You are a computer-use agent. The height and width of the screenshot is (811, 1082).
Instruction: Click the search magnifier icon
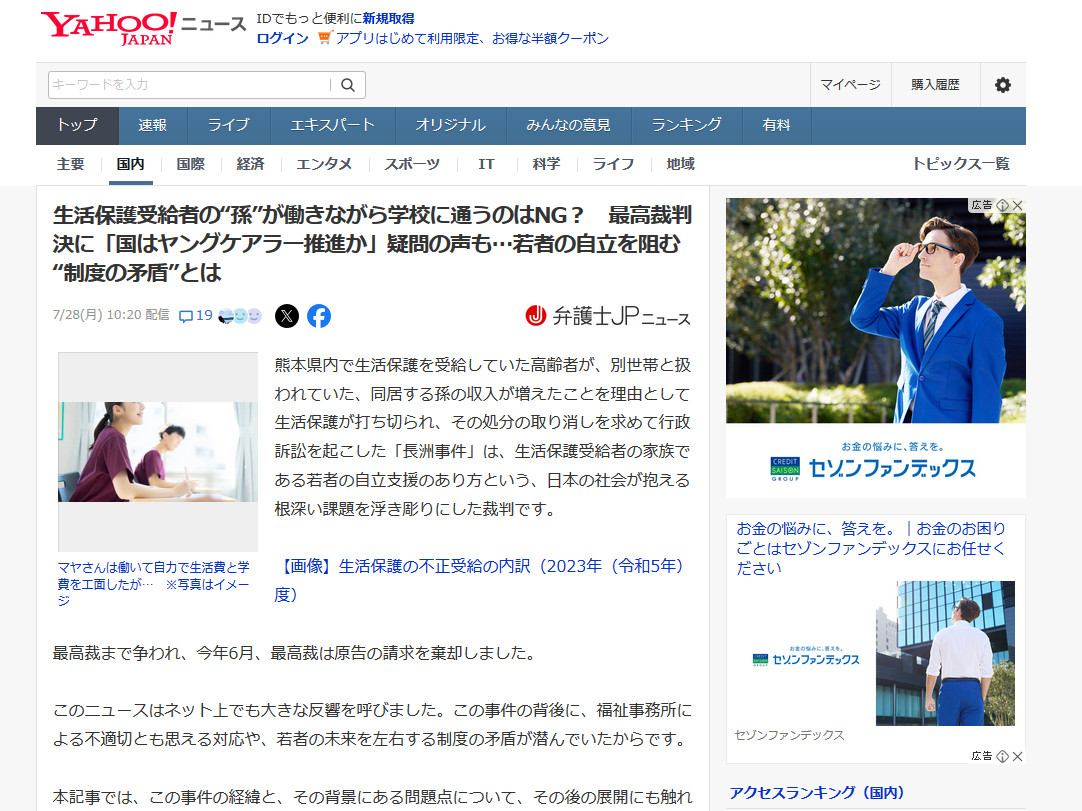(x=348, y=85)
